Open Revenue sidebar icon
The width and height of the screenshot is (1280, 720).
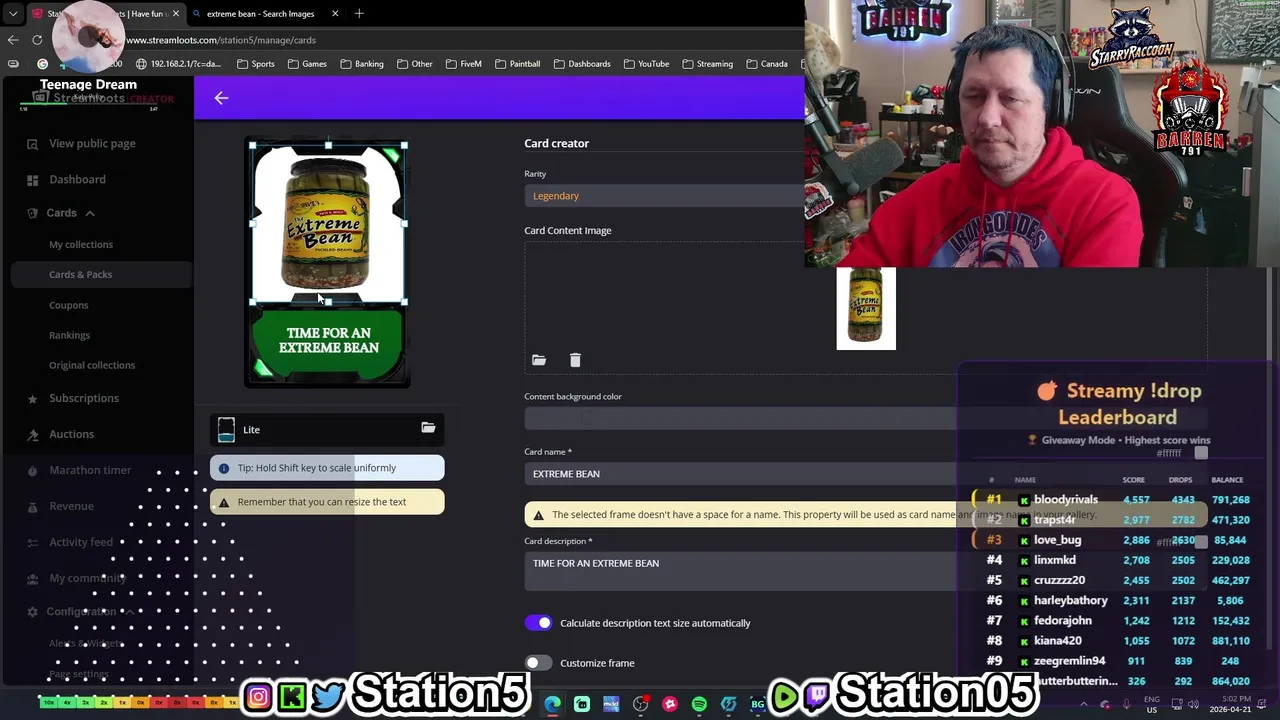pos(32,506)
